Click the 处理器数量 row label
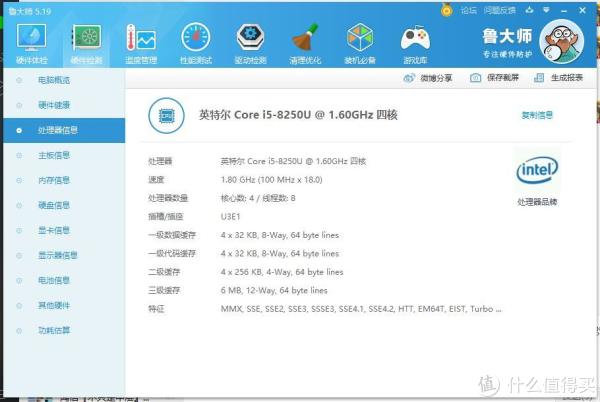The height and width of the screenshot is (402, 600). coord(168,198)
